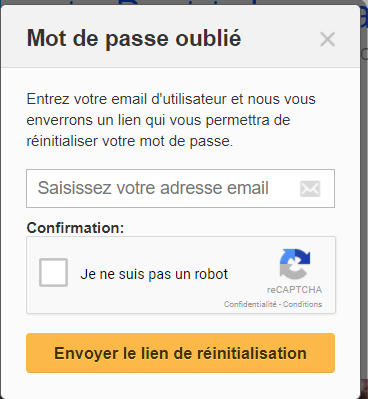368x399 pixels.
Task: Click the envelope icon in email field
Action: pyautogui.click(x=310, y=189)
